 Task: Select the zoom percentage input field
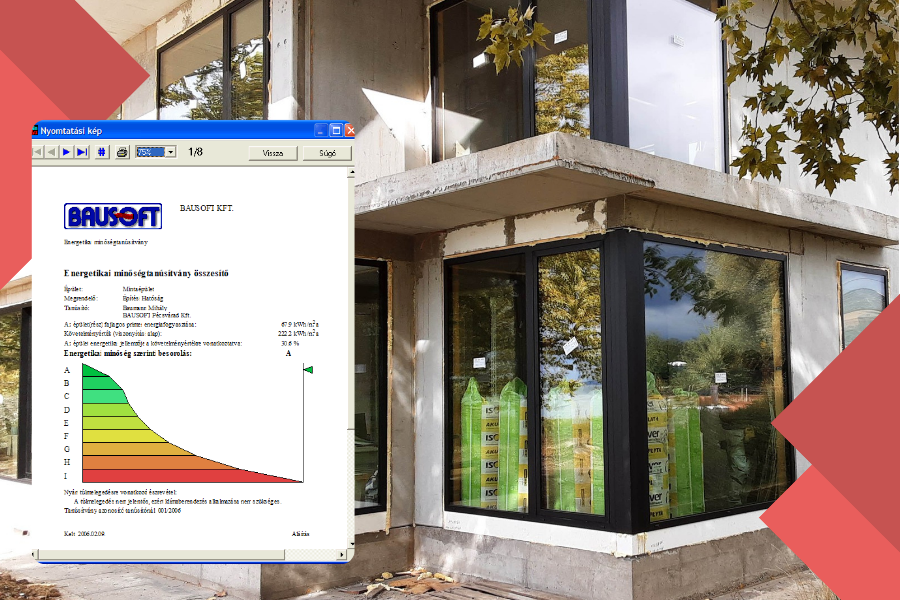pos(152,153)
